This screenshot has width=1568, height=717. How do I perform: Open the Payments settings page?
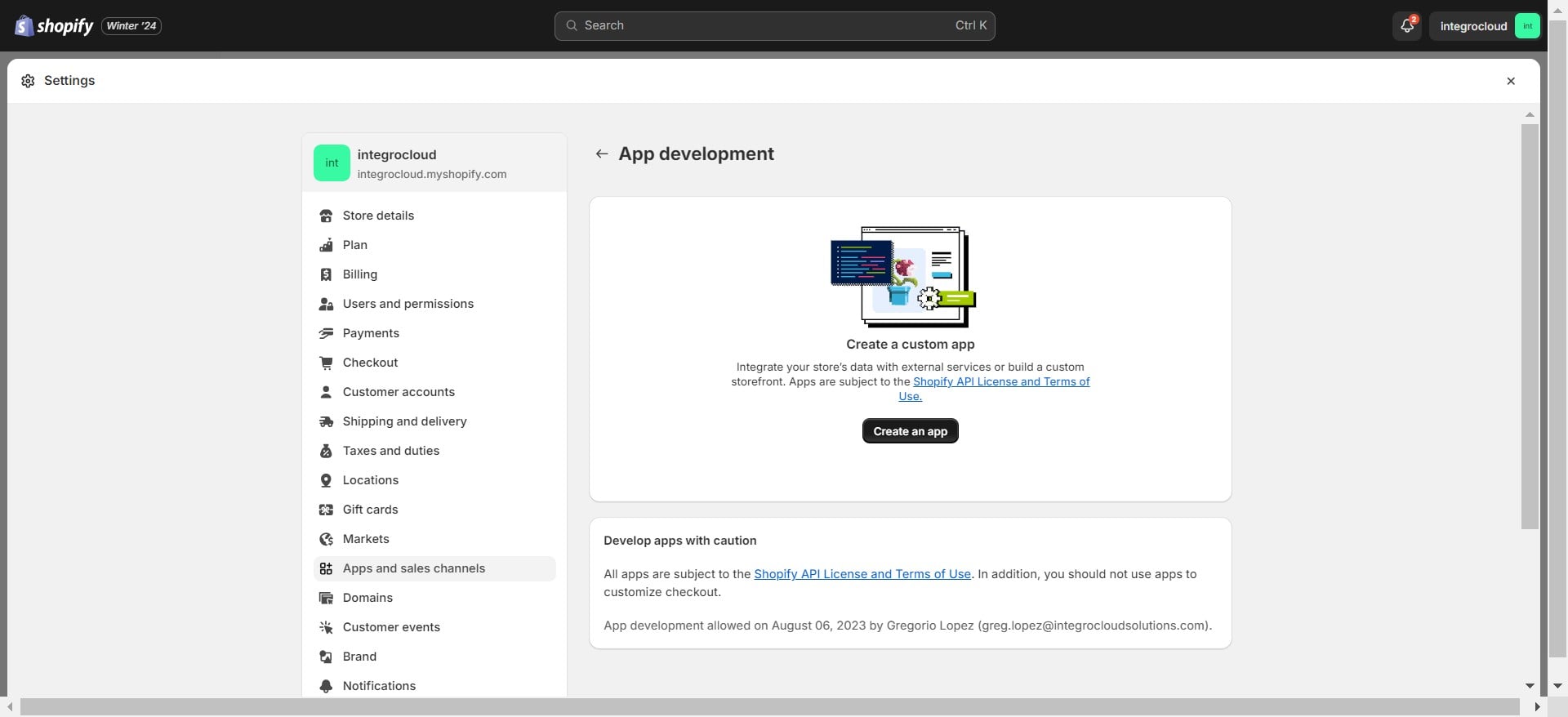click(371, 333)
